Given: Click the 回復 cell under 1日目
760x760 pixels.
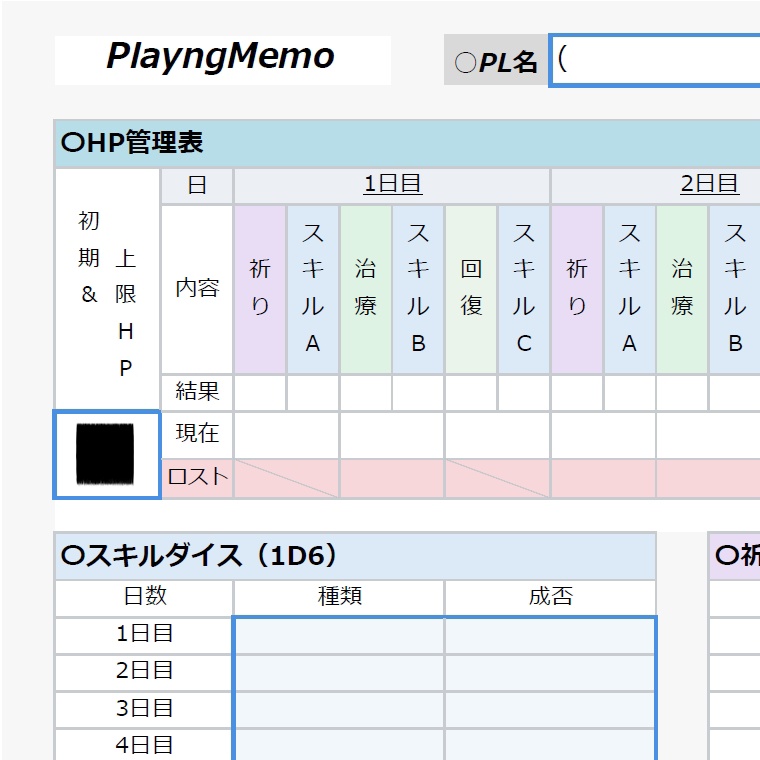Looking at the screenshot, I should pyautogui.click(x=471, y=289).
